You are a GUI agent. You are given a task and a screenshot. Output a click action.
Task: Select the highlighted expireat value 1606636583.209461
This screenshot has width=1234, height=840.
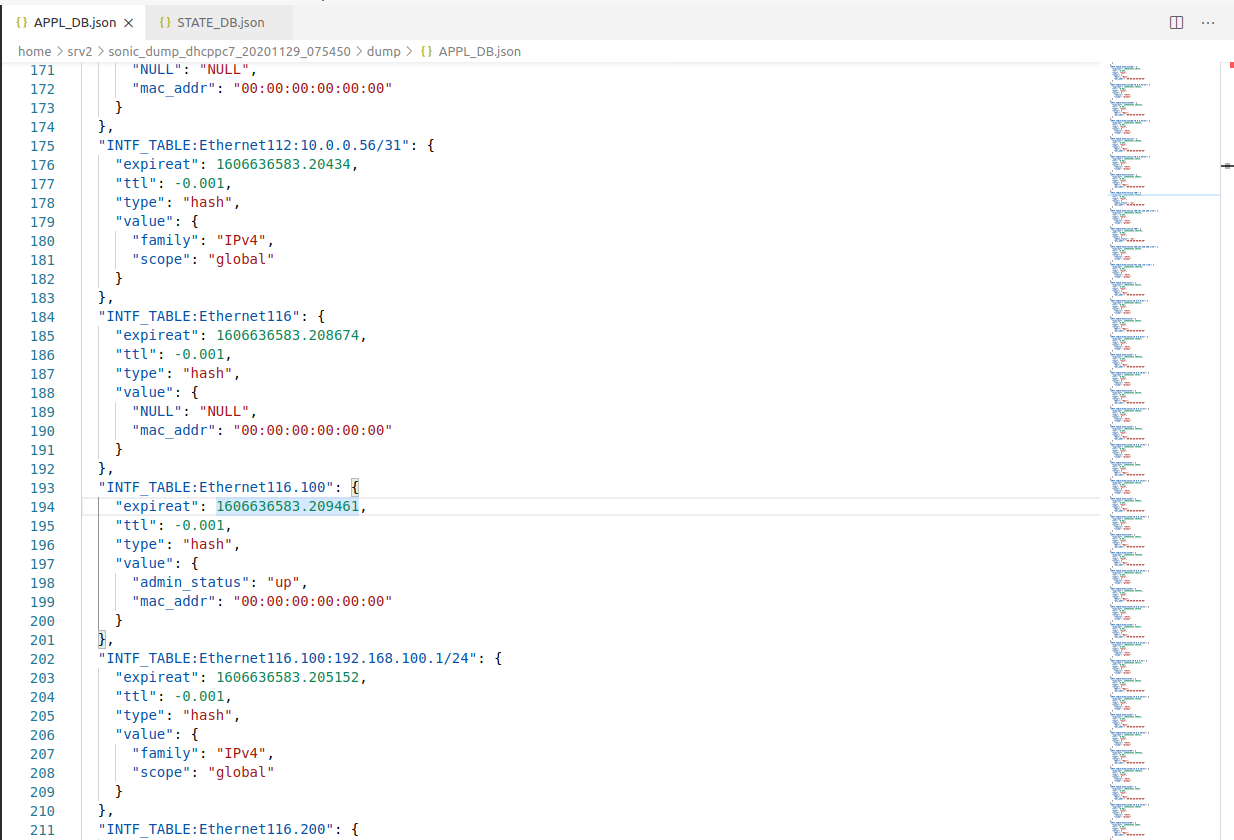[287, 506]
